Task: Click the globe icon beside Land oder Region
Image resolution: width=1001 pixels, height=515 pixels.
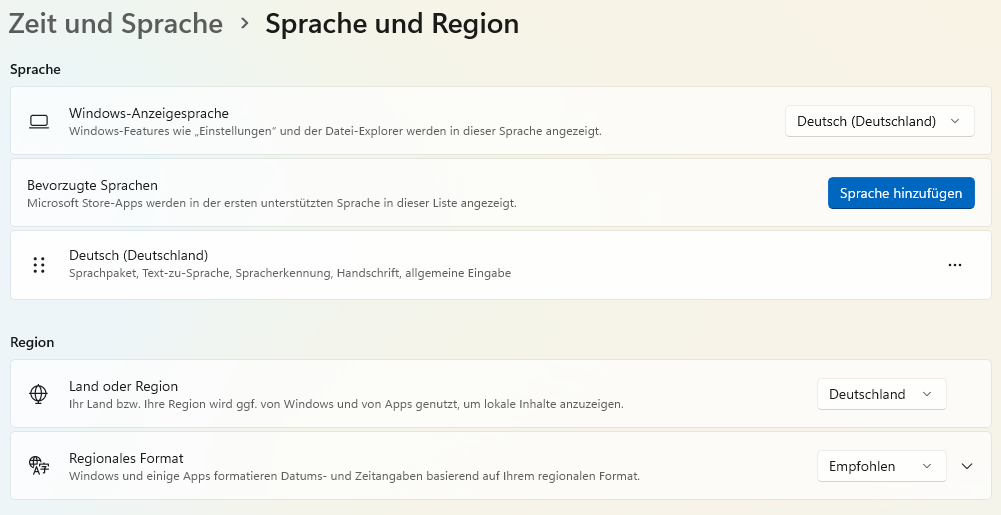Action: 39,394
